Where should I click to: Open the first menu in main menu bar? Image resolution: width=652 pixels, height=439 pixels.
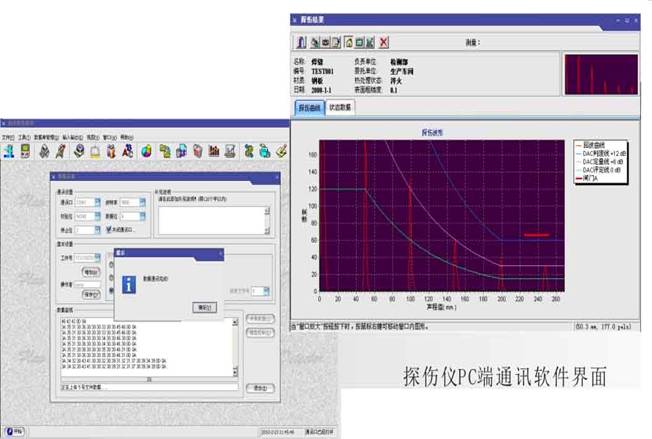point(8,135)
